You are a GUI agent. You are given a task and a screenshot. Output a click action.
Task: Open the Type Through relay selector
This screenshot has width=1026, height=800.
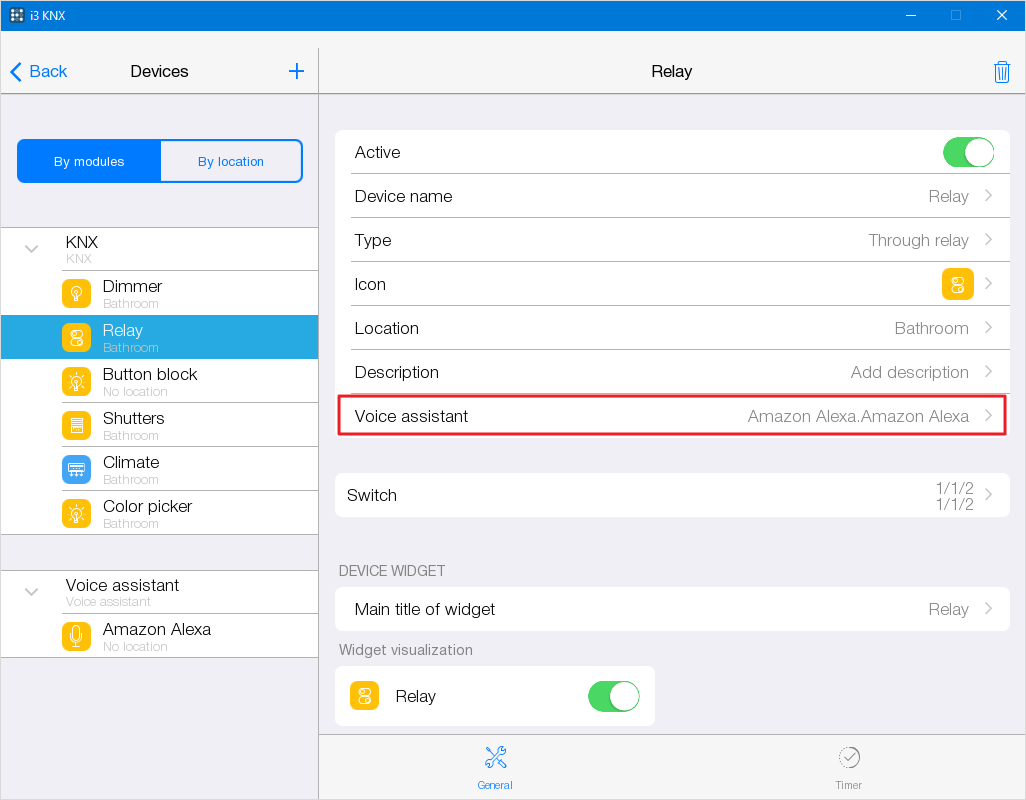coord(671,240)
